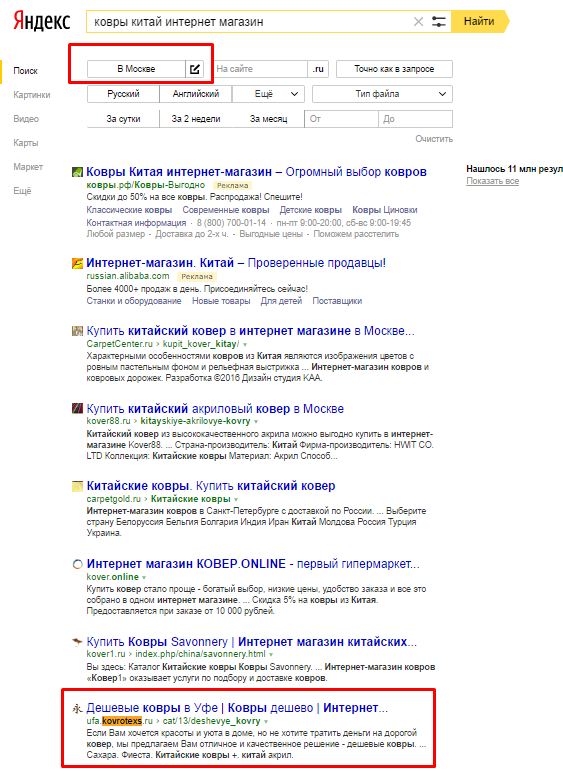Click Очистить to reset filters
The image size is (563, 774).
[434, 139]
